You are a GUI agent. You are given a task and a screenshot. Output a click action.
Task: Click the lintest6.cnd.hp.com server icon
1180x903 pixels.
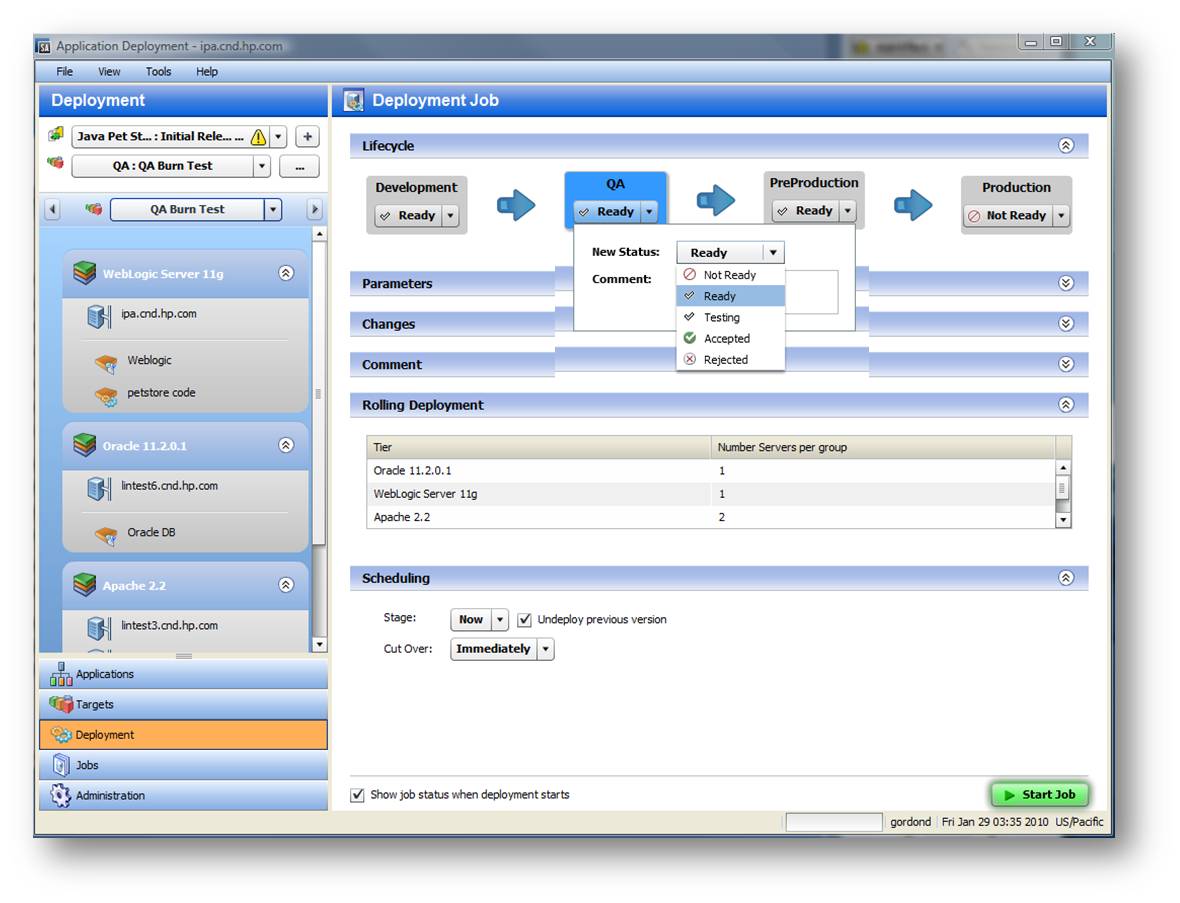[99, 488]
